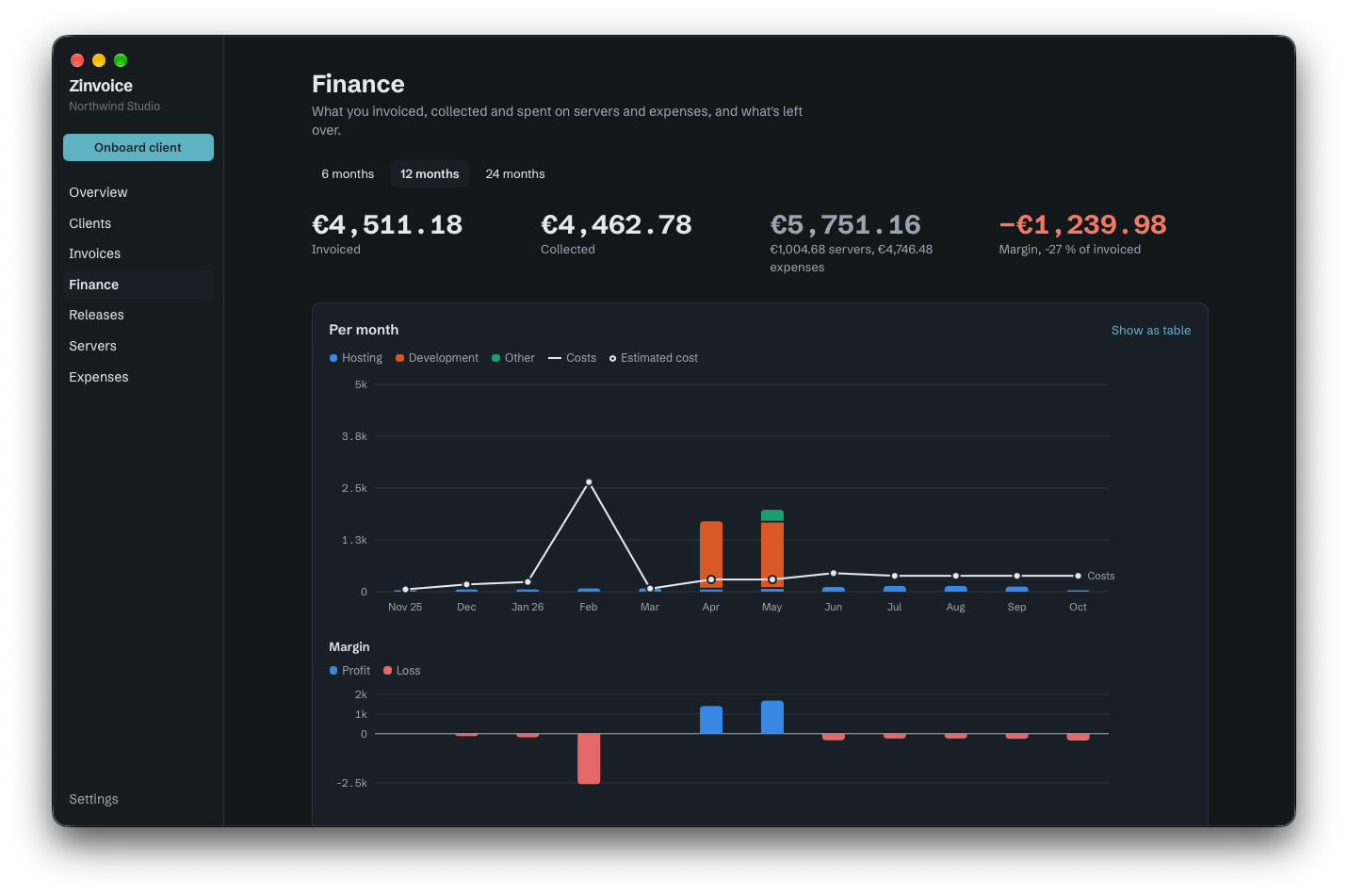
Task: Click the Finance page heading
Action: coord(358,84)
